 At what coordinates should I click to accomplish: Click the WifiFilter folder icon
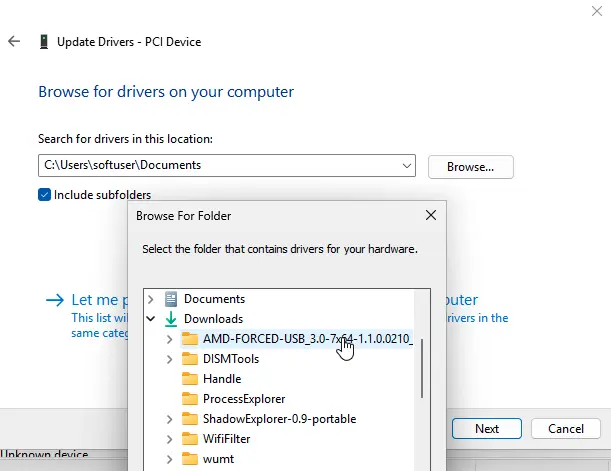190,439
